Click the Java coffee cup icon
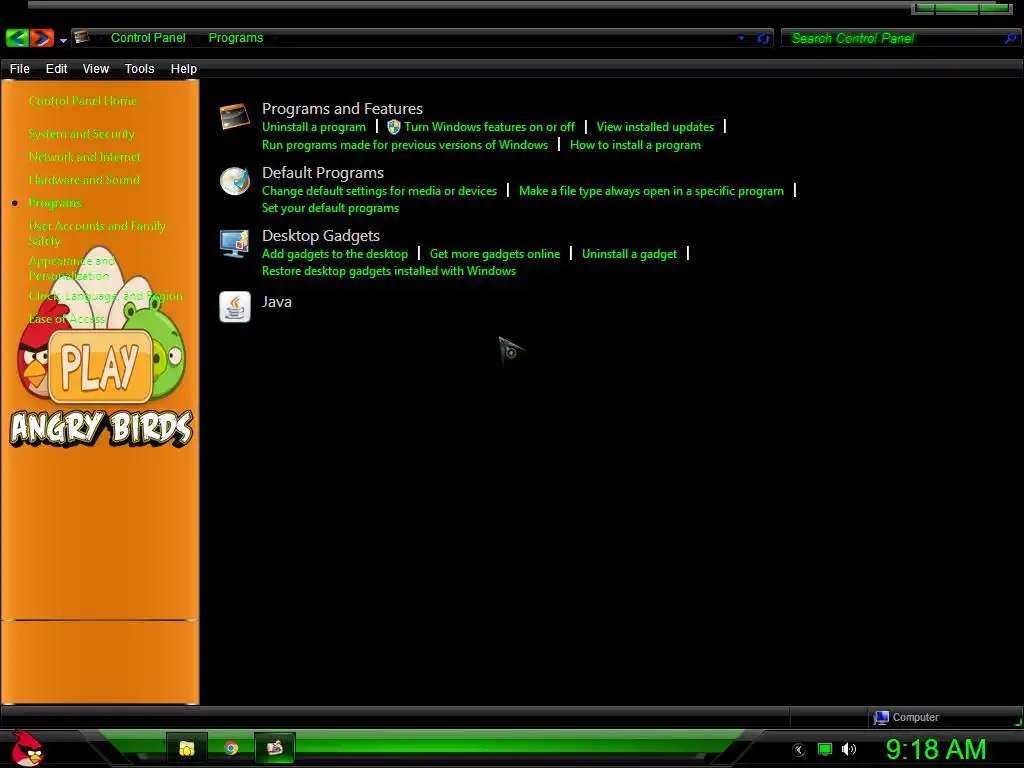1024x768 pixels. [234, 306]
